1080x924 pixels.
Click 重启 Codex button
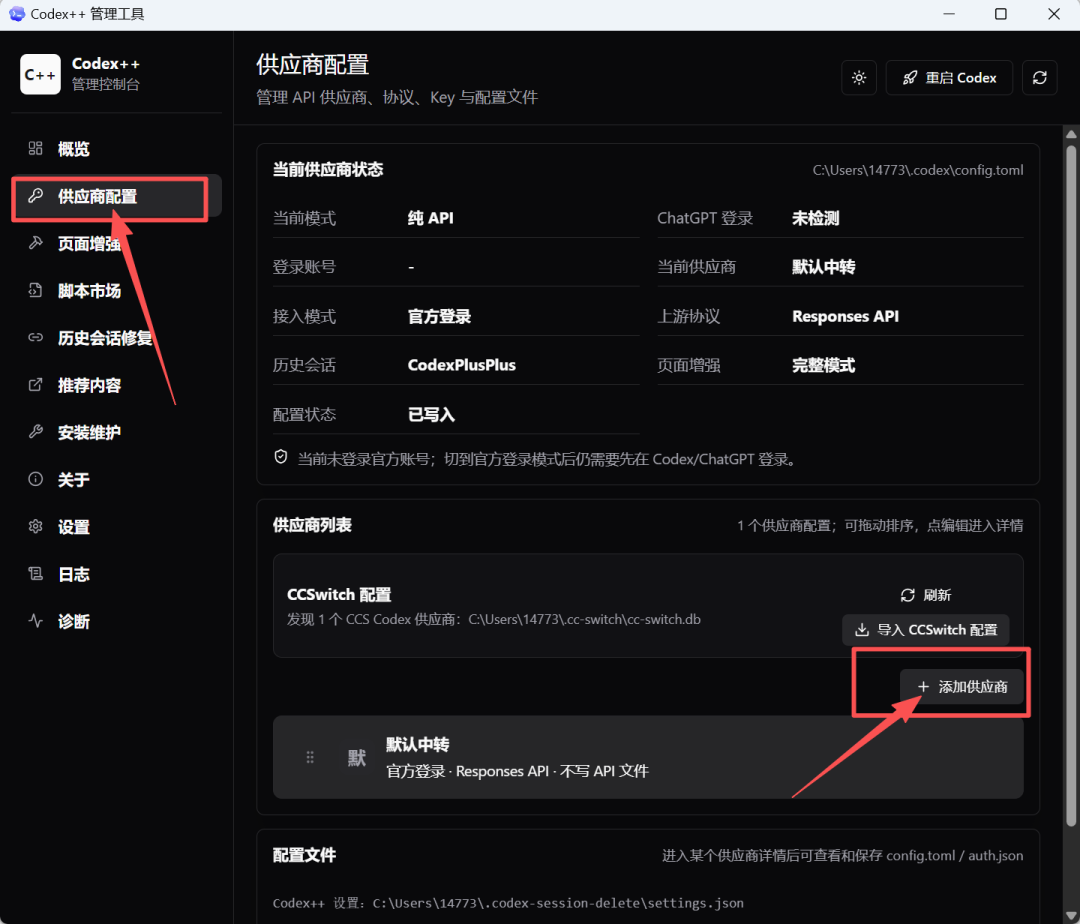[949, 78]
